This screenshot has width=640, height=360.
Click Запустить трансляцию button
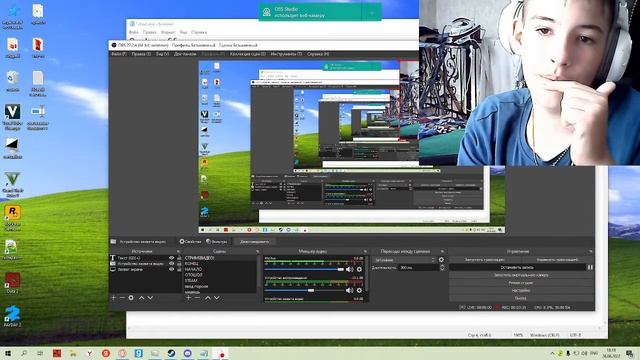pyautogui.click(x=485, y=260)
